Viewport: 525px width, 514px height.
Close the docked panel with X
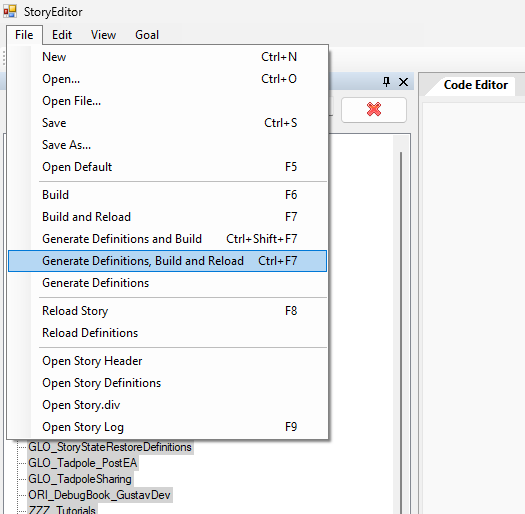[403, 82]
